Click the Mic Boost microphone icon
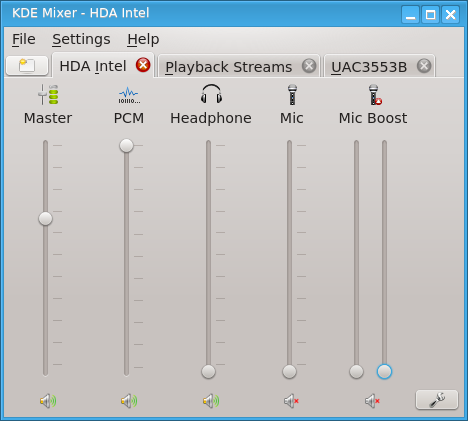Viewport: 468px width, 421px height. [375, 95]
